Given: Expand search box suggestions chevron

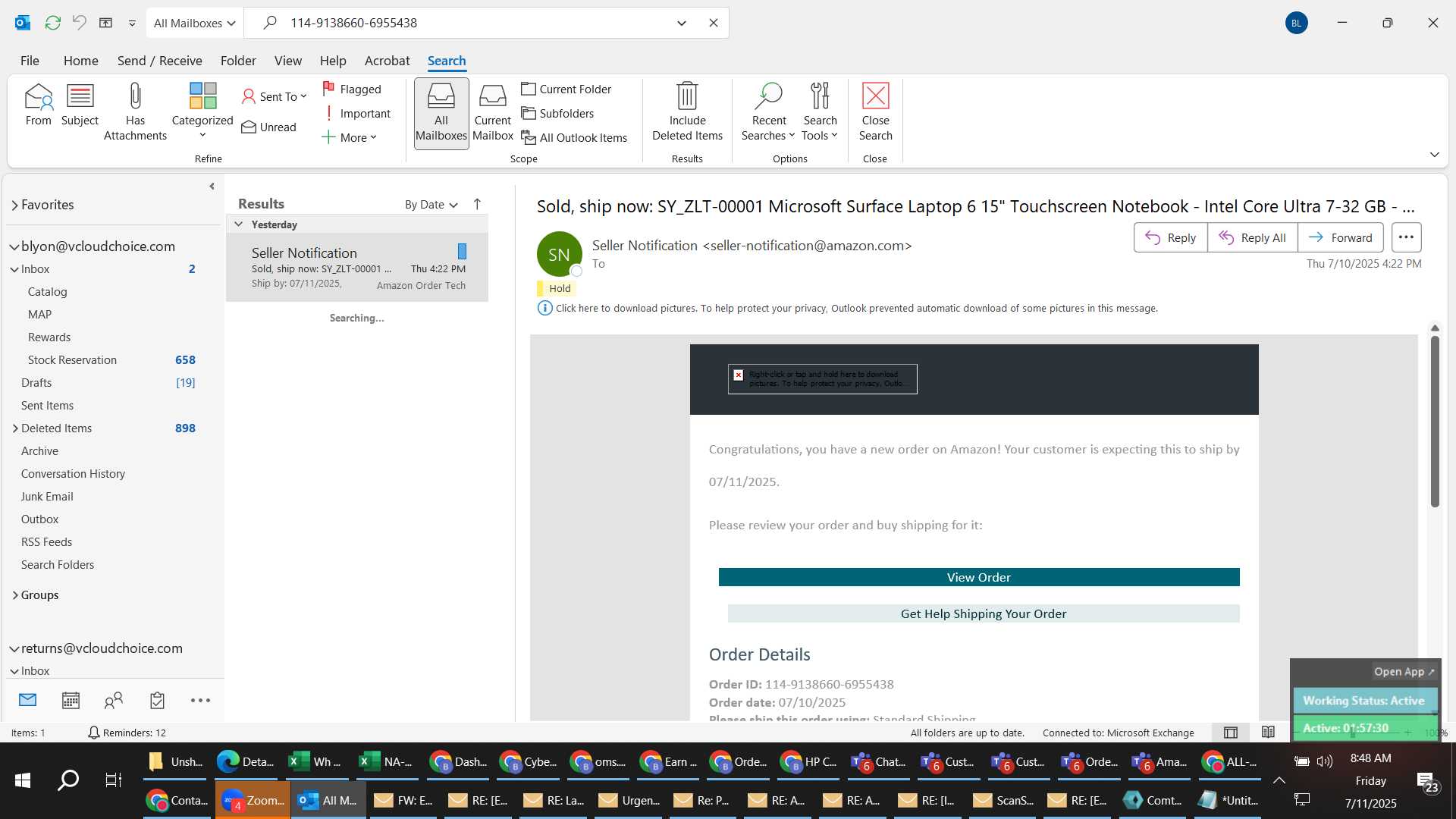Looking at the screenshot, I should pyautogui.click(x=682, y=23).
